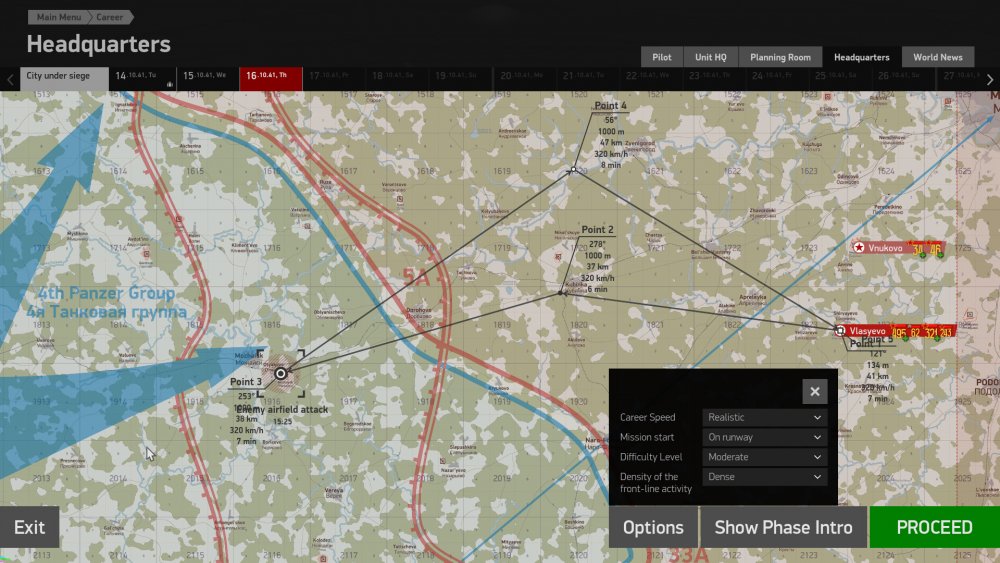Open the Career Speed dropdown
The image size is (1000, 563).
pyautogui.click(x=765, y=417)
